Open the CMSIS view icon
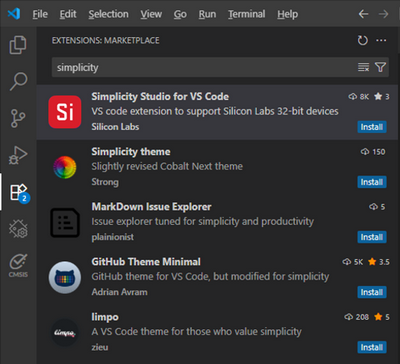The height and width of the screenshot is (364, 400). click(18, 266)
